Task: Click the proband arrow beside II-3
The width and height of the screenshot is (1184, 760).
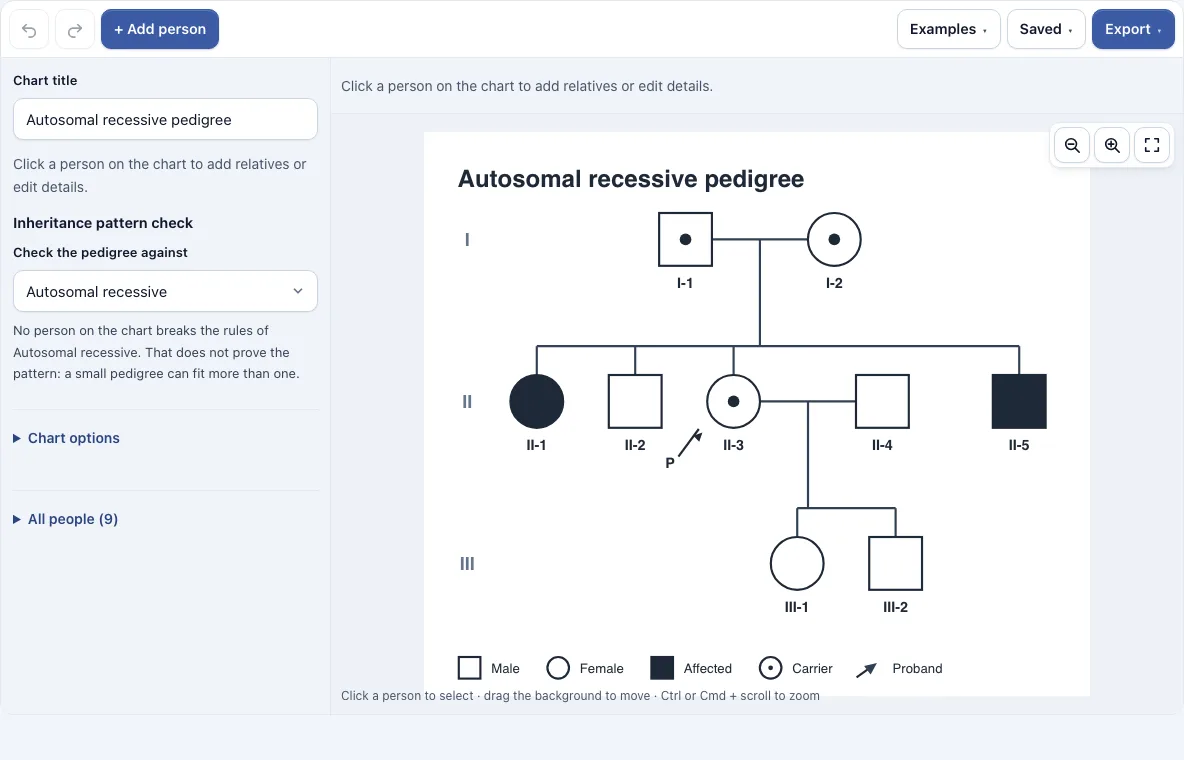Action: coord(690,443)
